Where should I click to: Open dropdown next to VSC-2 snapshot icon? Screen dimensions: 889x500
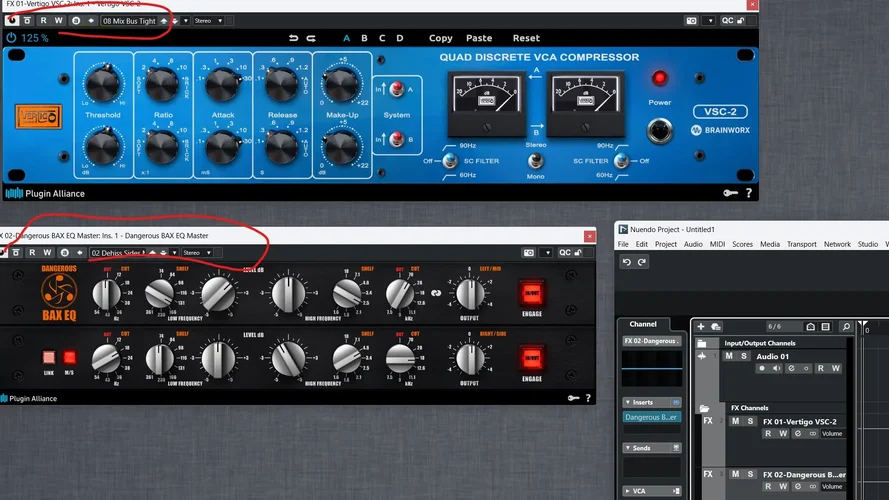pos(710,20)
